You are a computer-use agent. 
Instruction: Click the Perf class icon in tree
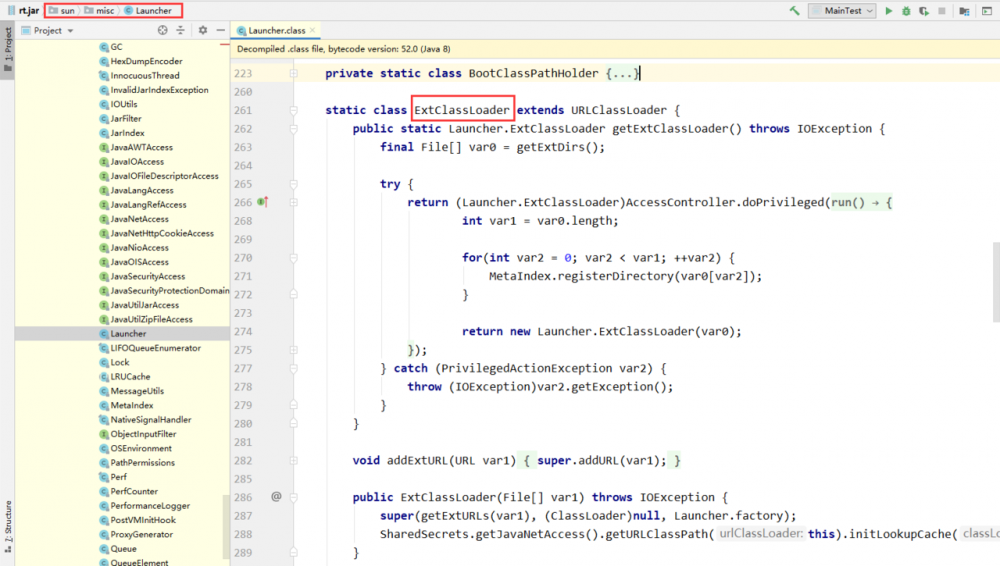tap(103, 477)
